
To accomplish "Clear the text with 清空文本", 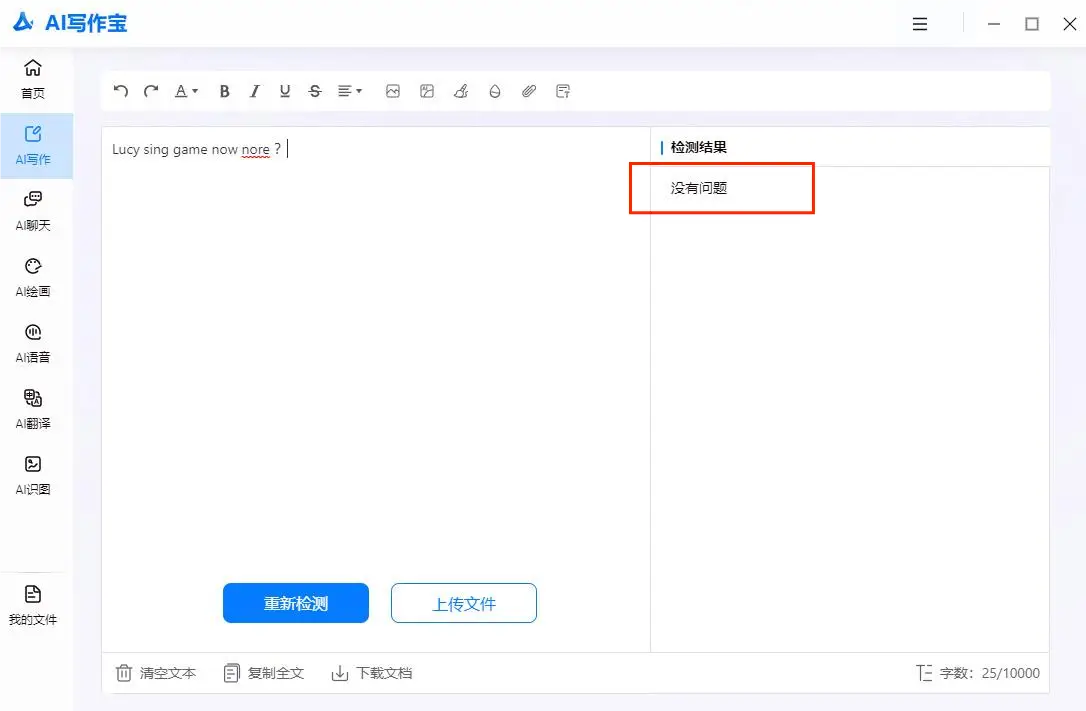I will click(x=156, y=673).
